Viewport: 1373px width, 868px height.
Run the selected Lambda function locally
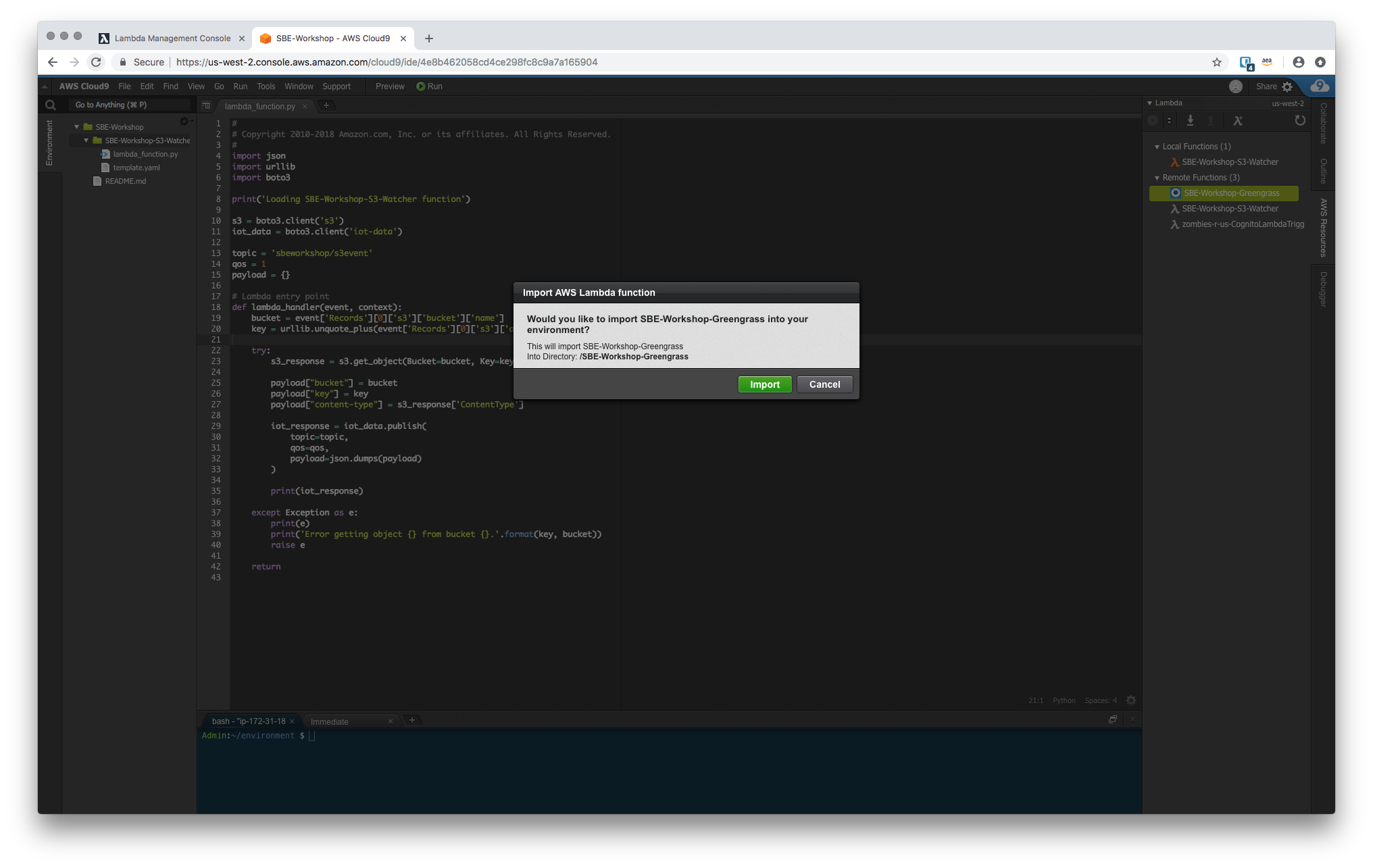[1153, 121]
